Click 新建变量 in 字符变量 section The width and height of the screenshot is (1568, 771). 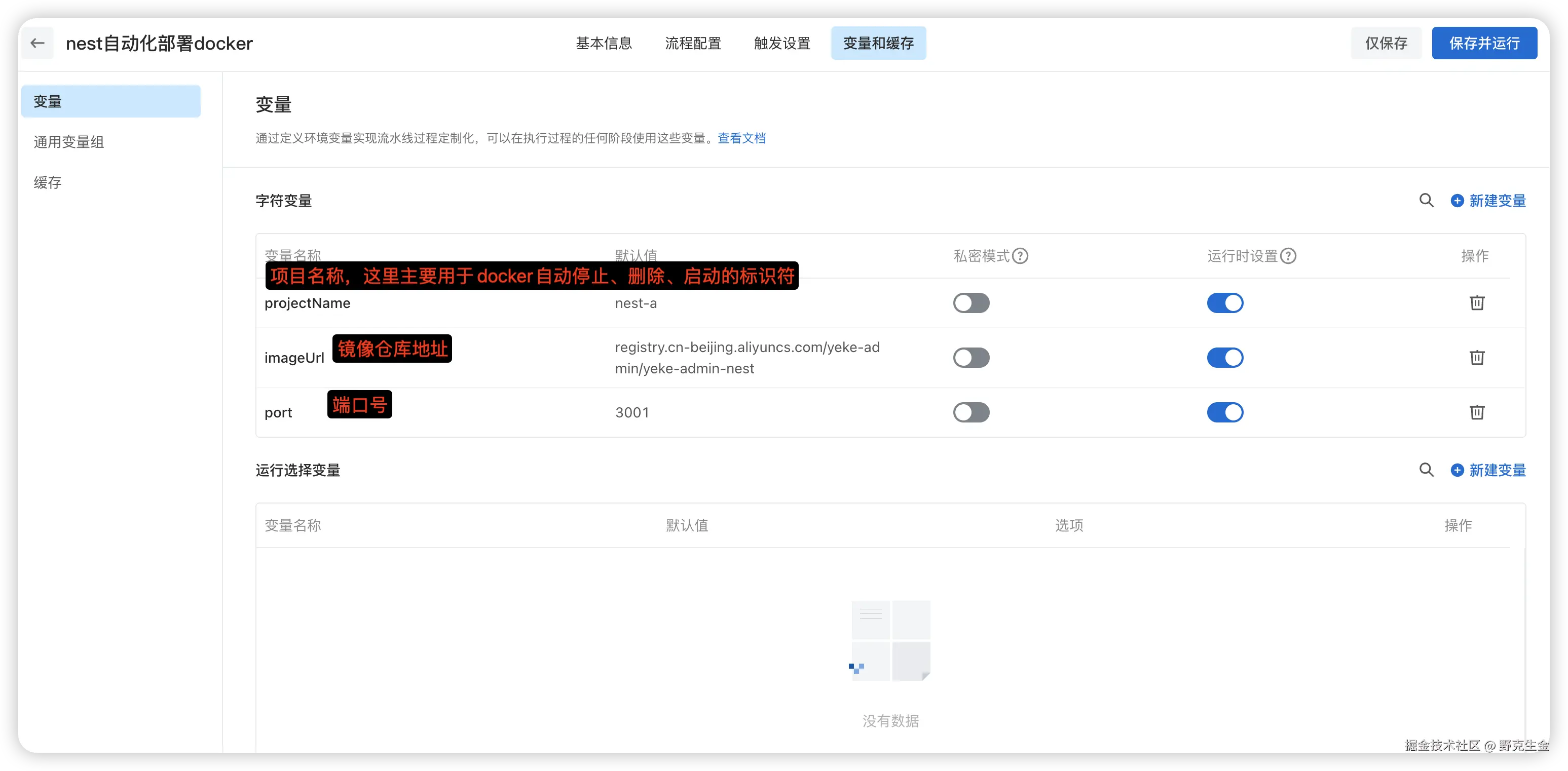click(1488, 201)
